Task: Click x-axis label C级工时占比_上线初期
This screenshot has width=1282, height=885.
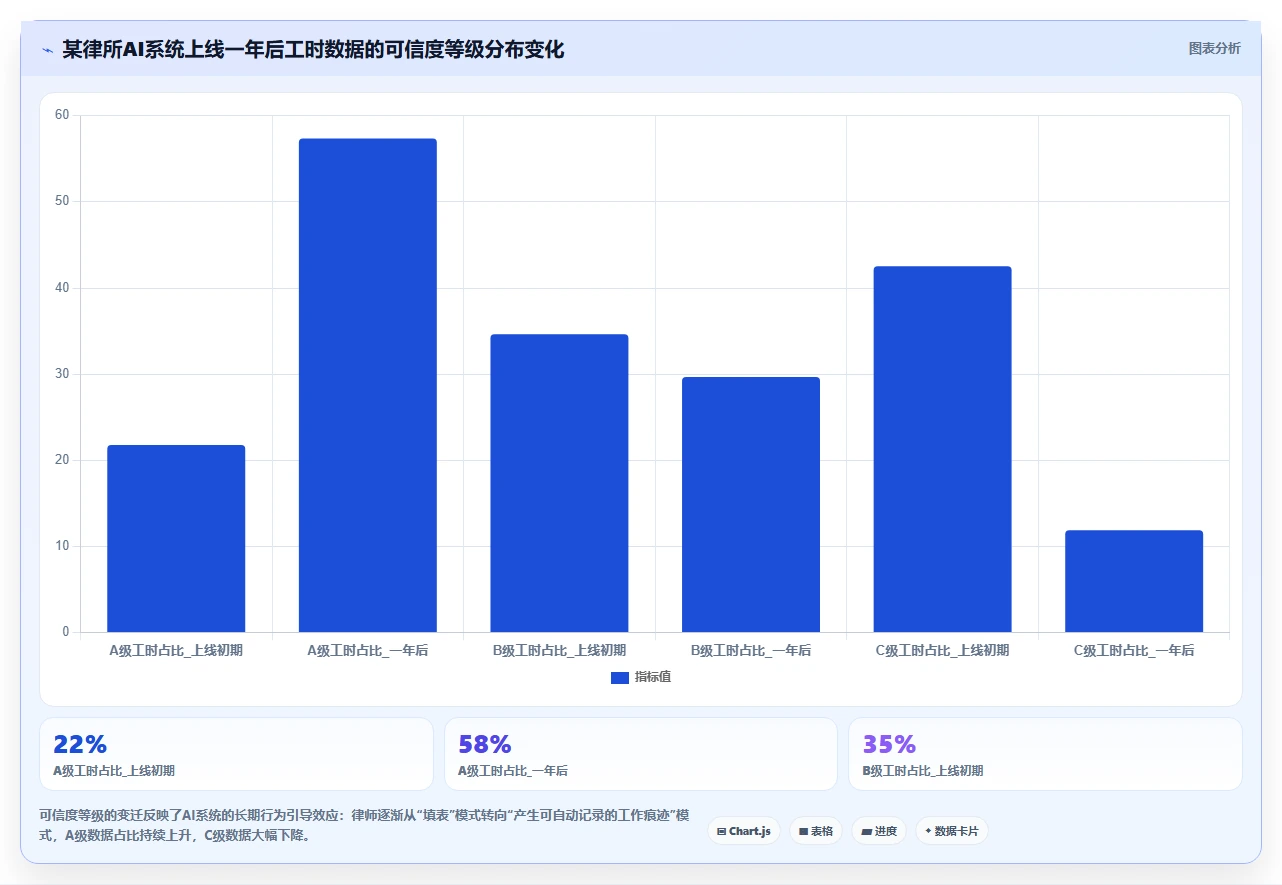Action: coord(942,650)
